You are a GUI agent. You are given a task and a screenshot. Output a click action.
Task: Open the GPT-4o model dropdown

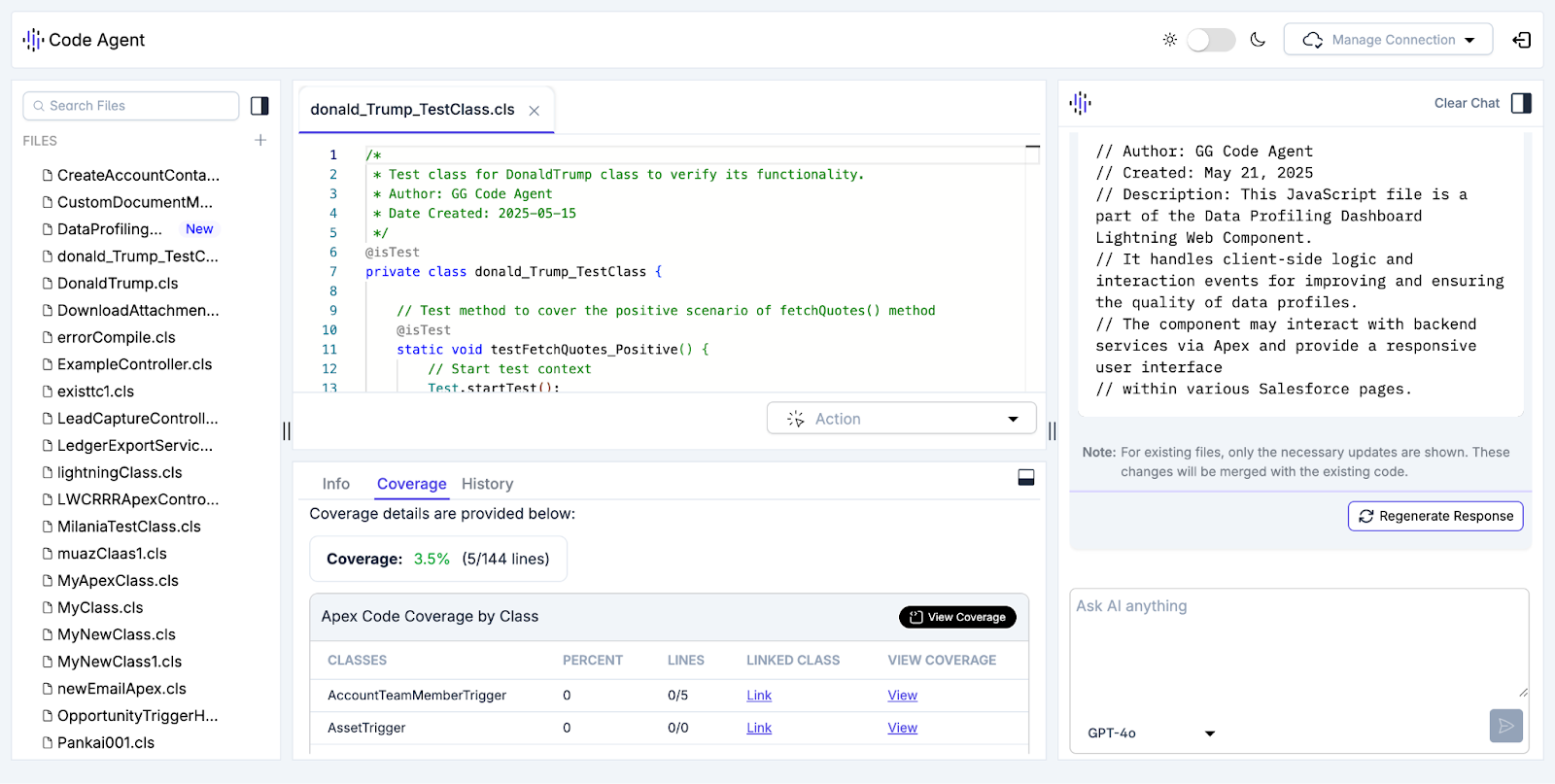point(1151,733)
